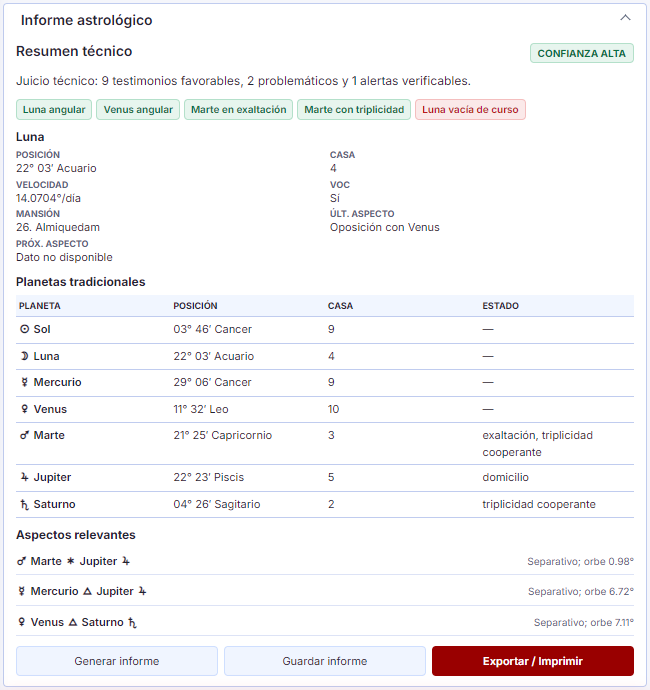This screenshot has height=690, width=650.
Task: Click Saturno's triplicidad cooperante status
Action: (x=539, y=504)
